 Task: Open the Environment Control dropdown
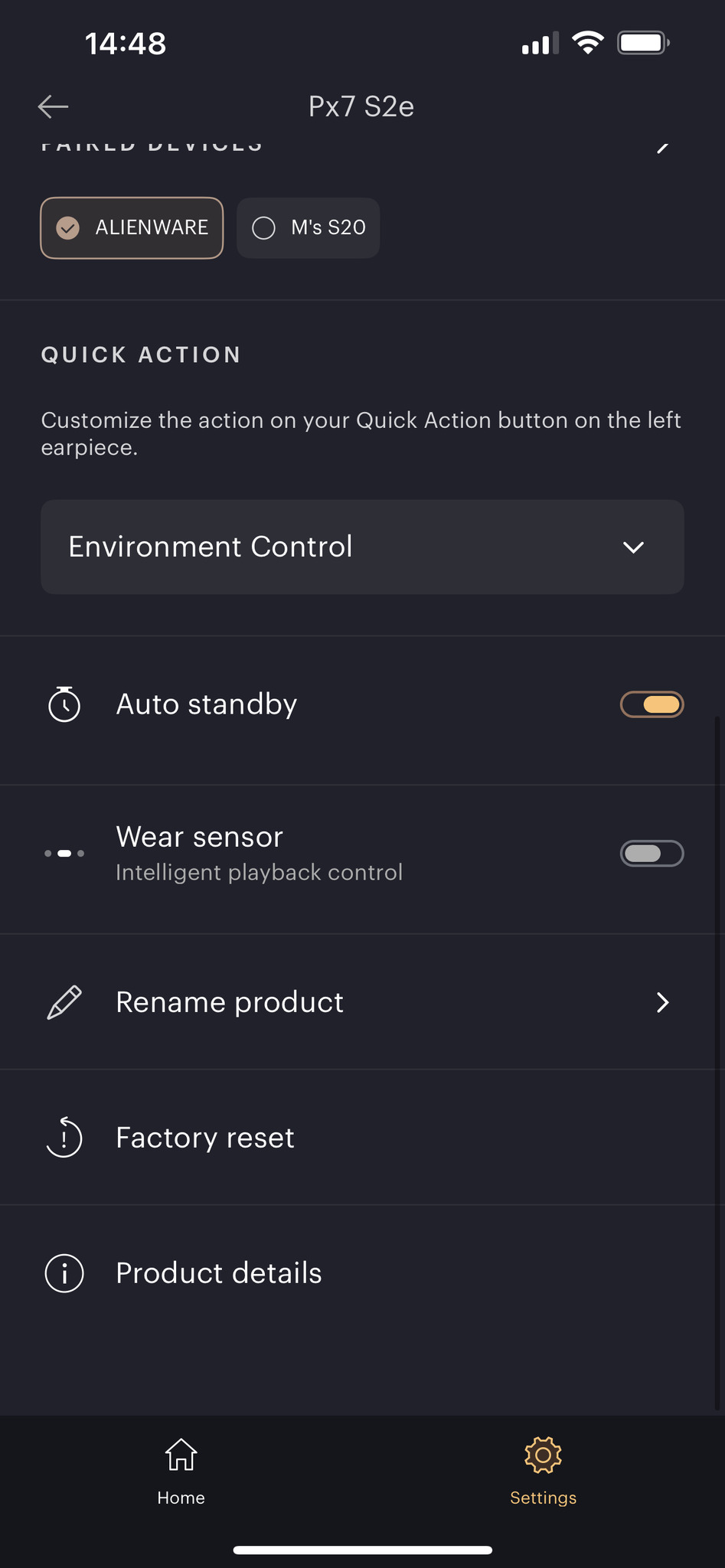click(362, 547)
